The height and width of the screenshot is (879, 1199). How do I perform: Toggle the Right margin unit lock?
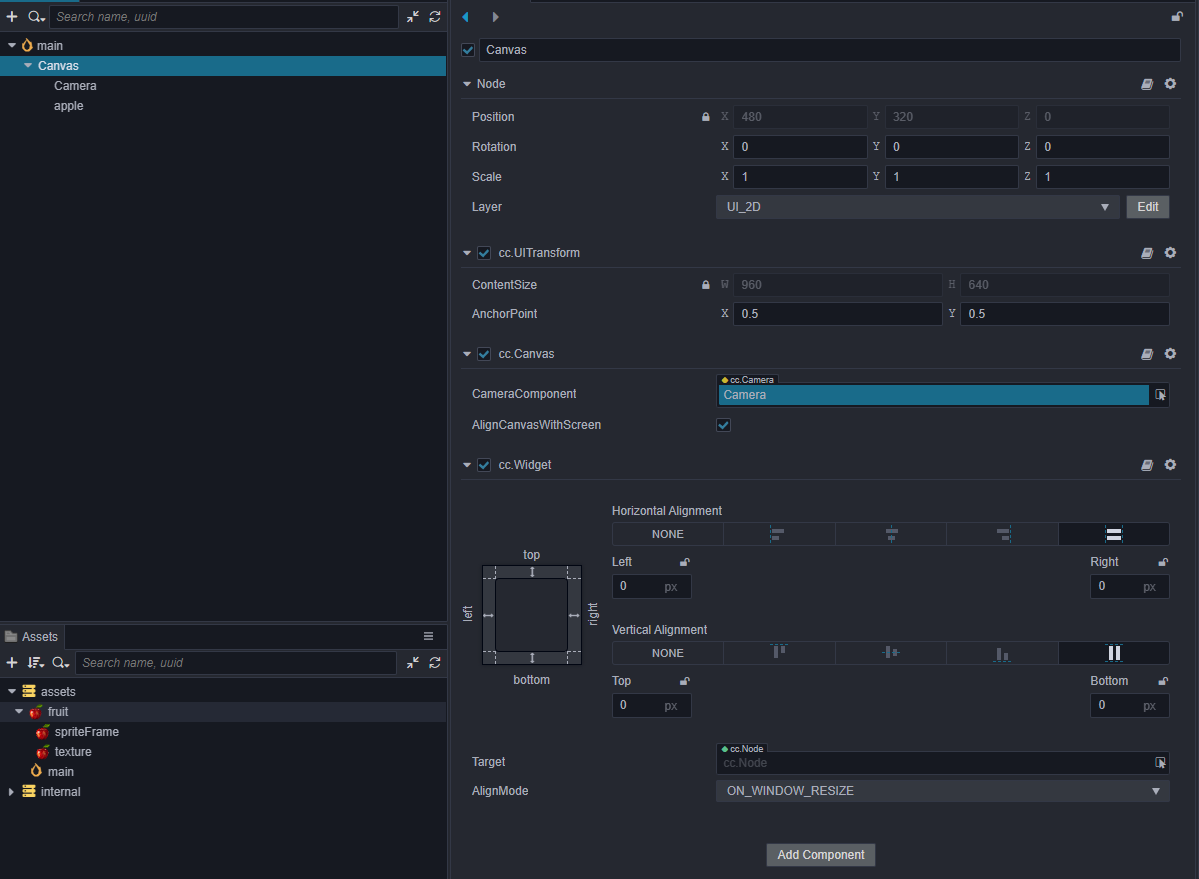pyautogui.click(x=1163, y=562)
